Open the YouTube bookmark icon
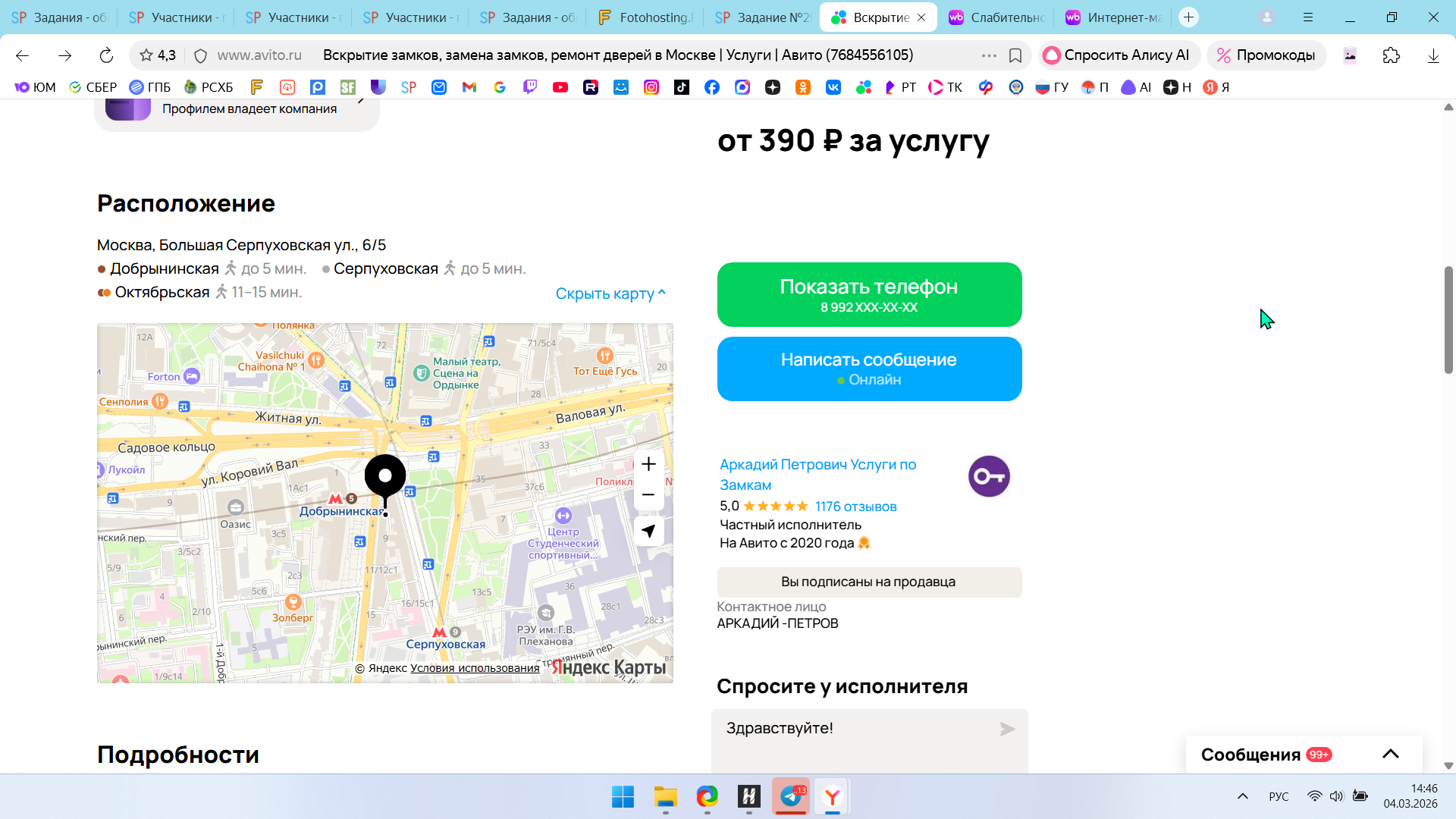The width and height of the screenshot is (1456, 819). click(560, 87)
